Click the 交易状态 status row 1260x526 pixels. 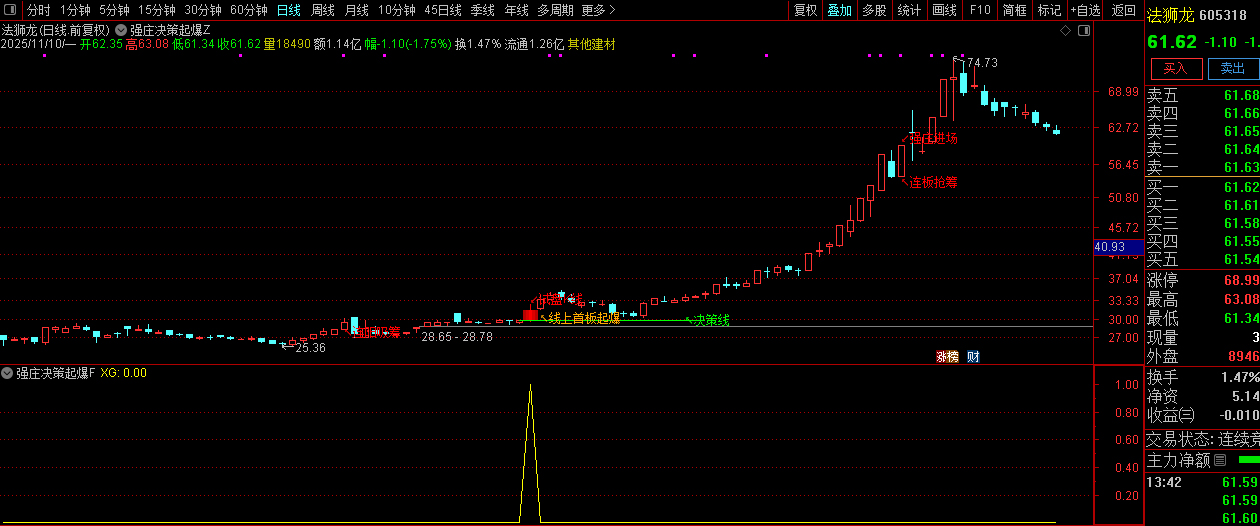(1202, 438)
